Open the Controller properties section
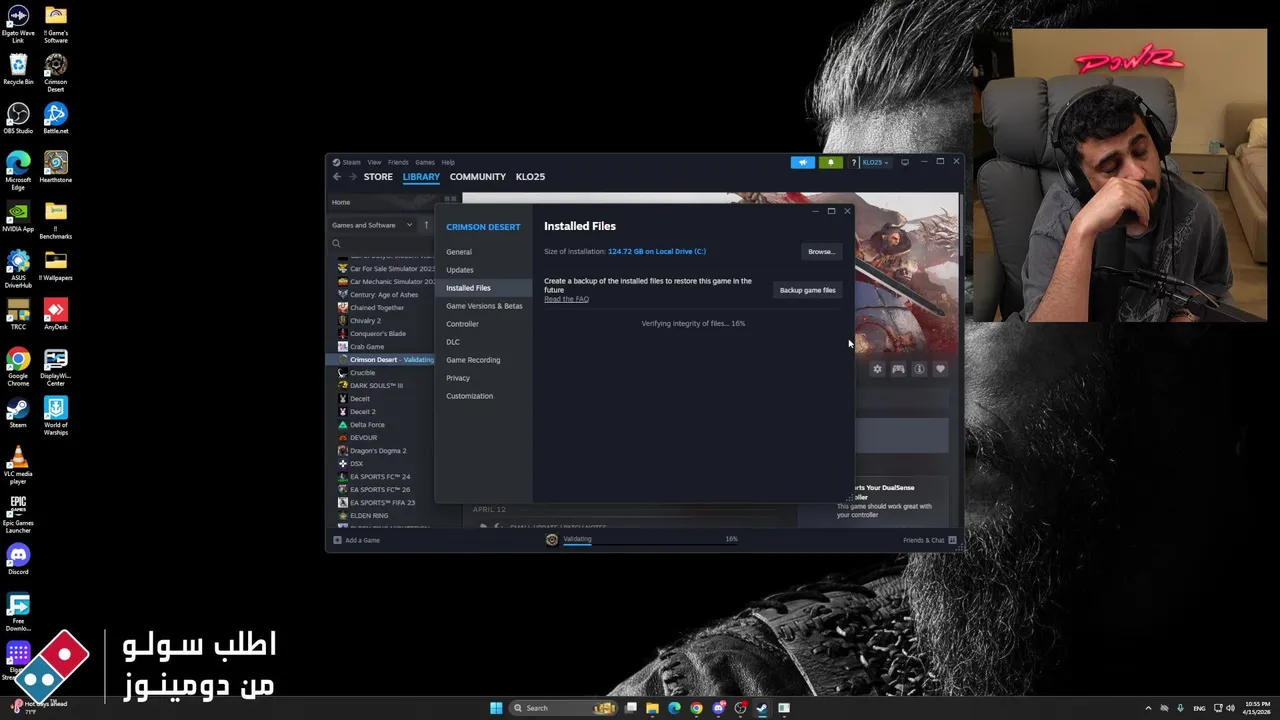The height and width of the screenshot is (720, 1280). (462, 324)
